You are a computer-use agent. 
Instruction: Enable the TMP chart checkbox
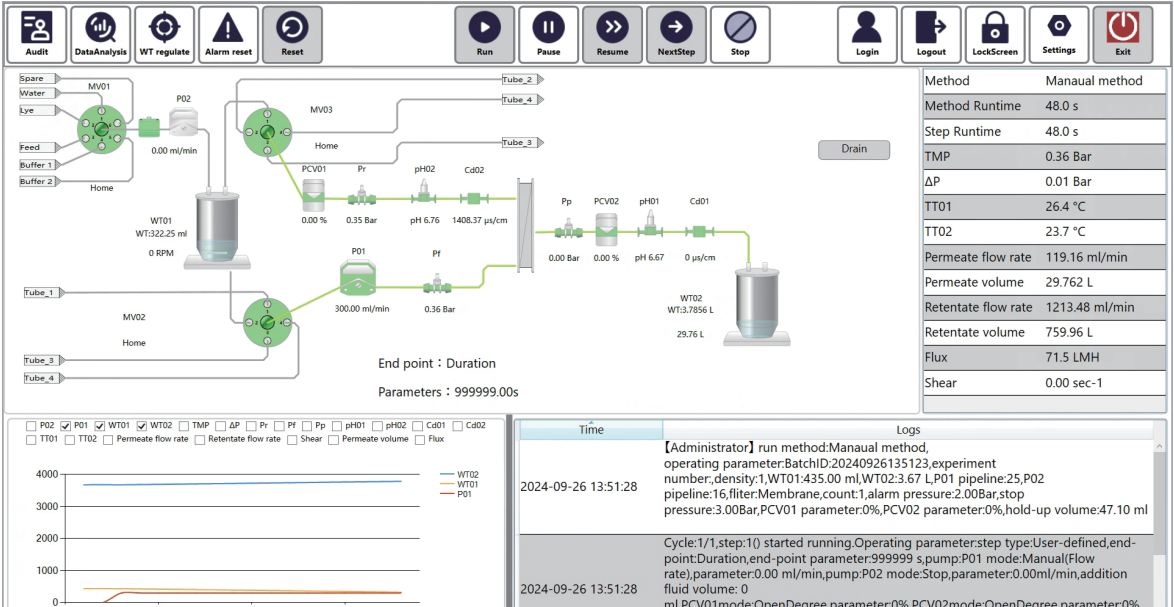click(x=183, y=426)
